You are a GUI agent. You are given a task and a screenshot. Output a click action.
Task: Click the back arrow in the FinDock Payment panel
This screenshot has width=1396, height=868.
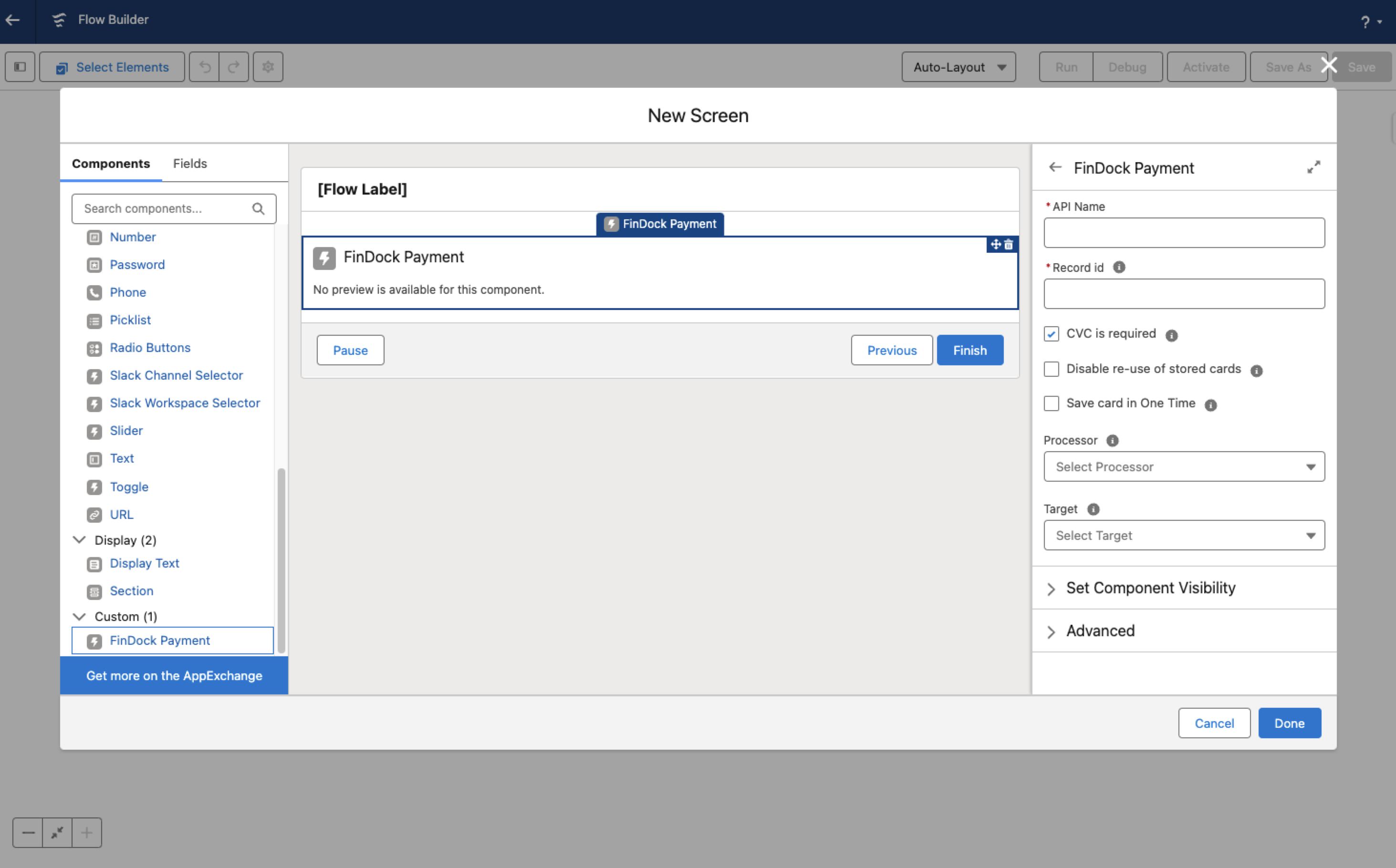click(x=1055, y=167)
